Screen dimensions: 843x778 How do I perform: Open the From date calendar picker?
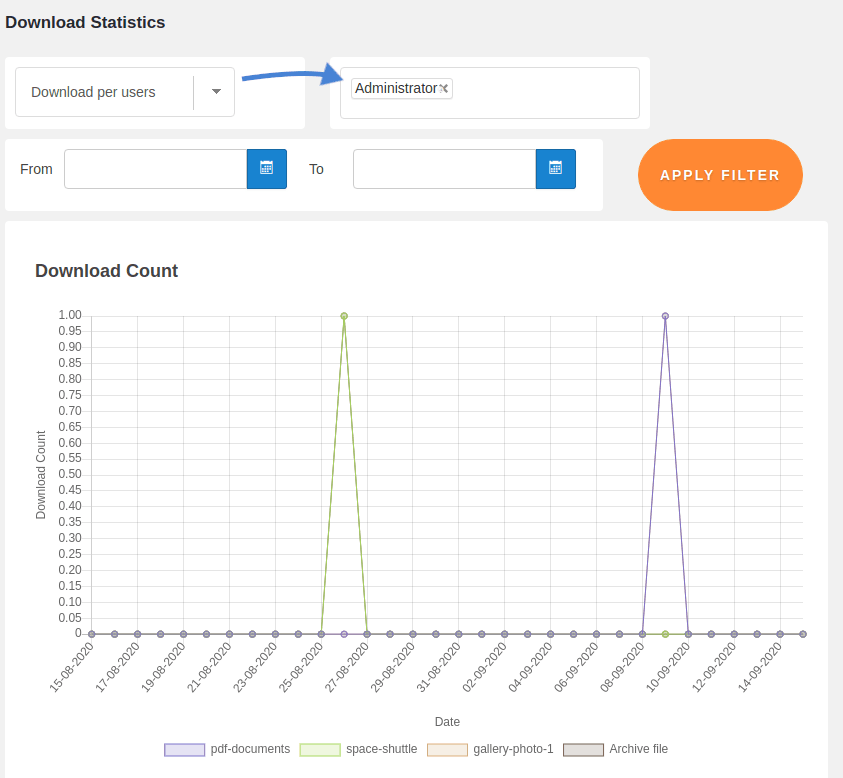266,169
